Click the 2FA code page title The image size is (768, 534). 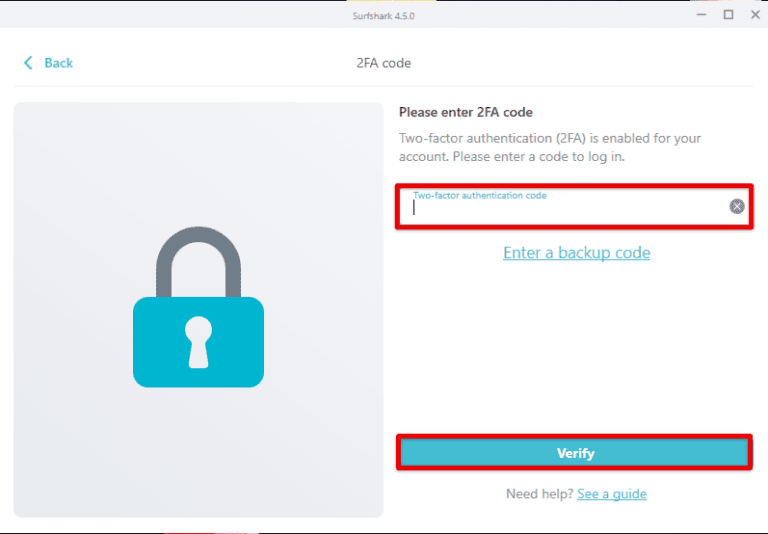pyautogui.click(x=384, y=63)
